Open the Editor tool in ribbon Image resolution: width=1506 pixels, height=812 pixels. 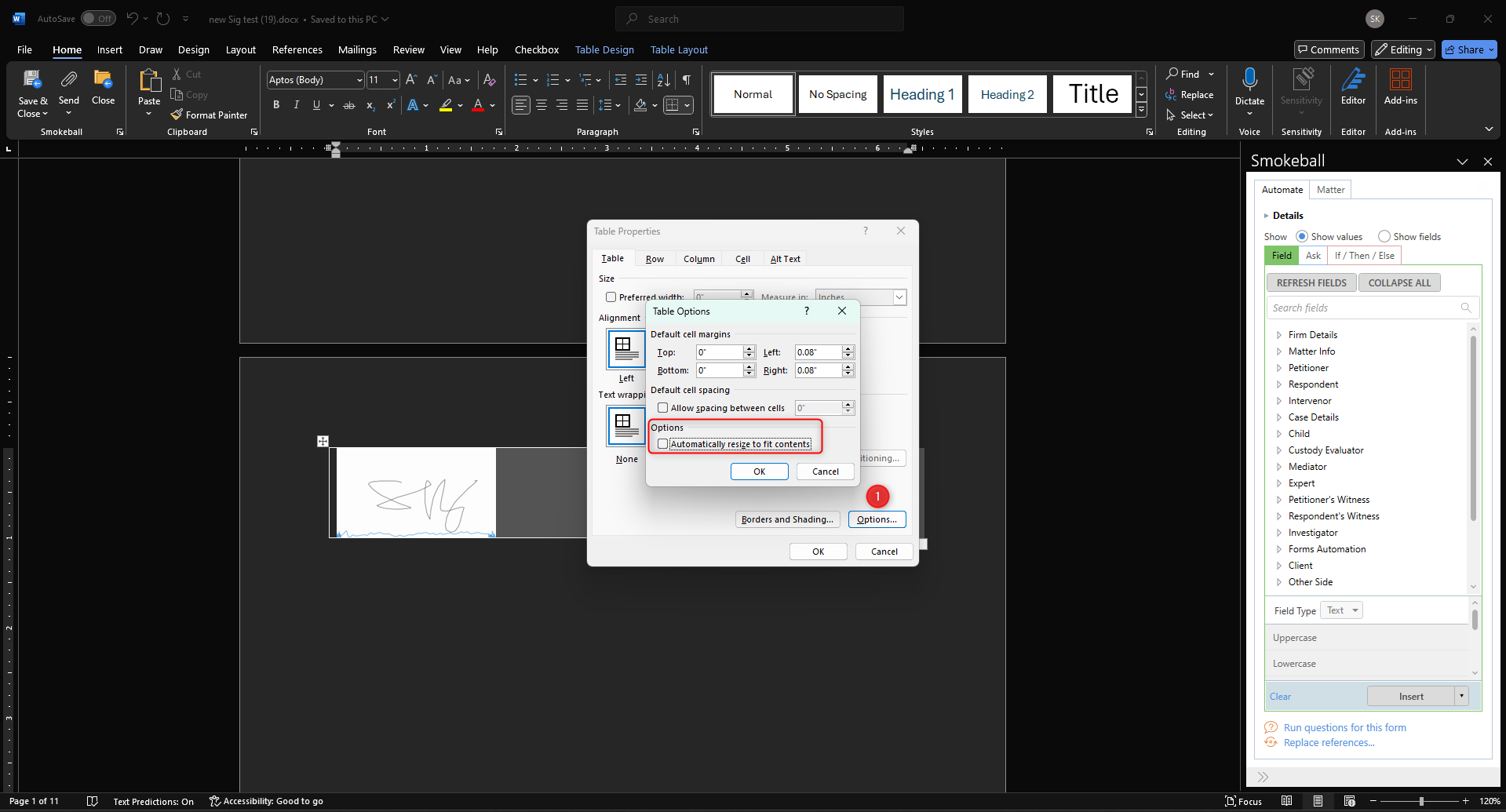coord(1353,86)
